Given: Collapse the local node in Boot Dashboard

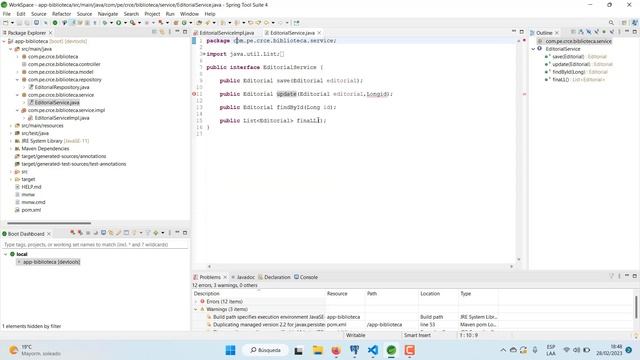Looking at the screenshot, I should (x=5, y=254).
